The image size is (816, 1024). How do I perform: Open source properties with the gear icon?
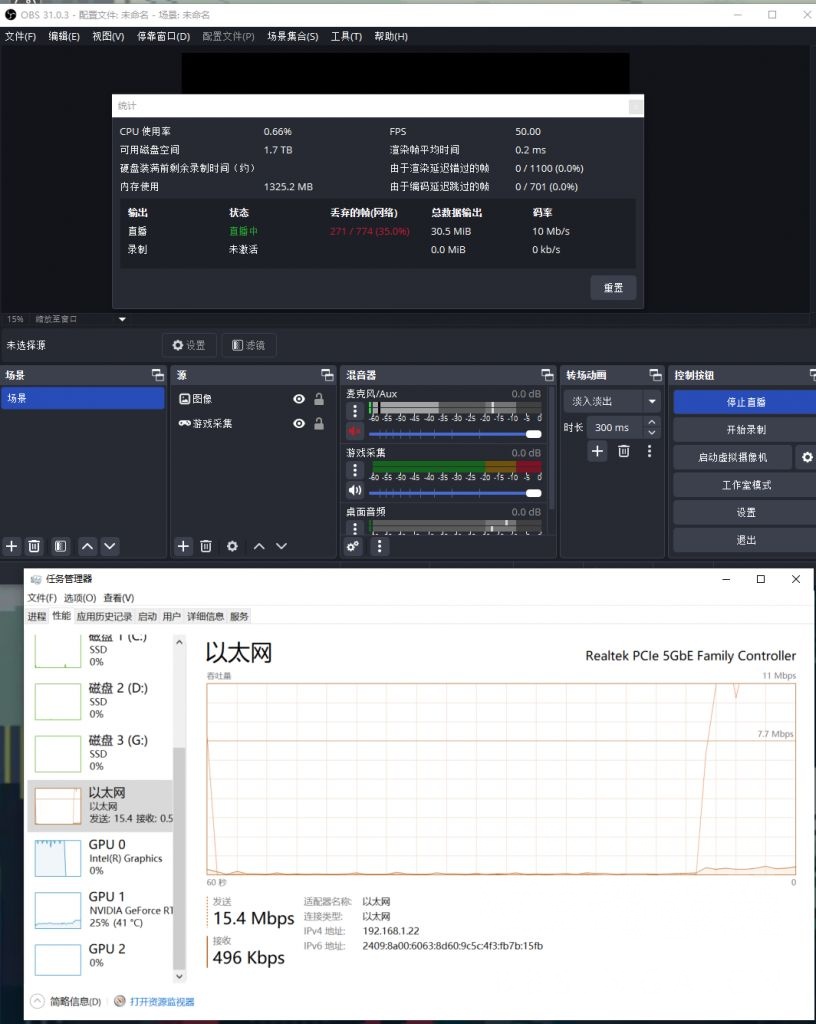click(230, 546)
